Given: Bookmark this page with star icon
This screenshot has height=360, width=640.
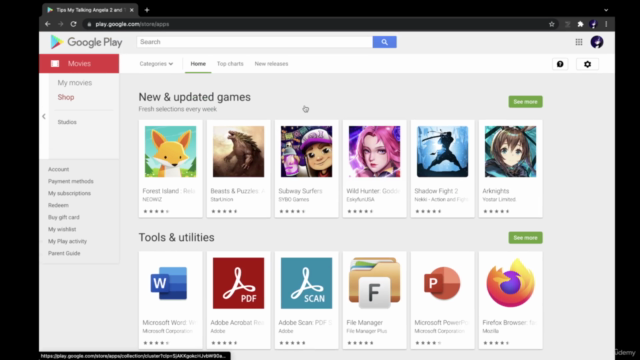Looking at the screenshot, I should (552, 24).
